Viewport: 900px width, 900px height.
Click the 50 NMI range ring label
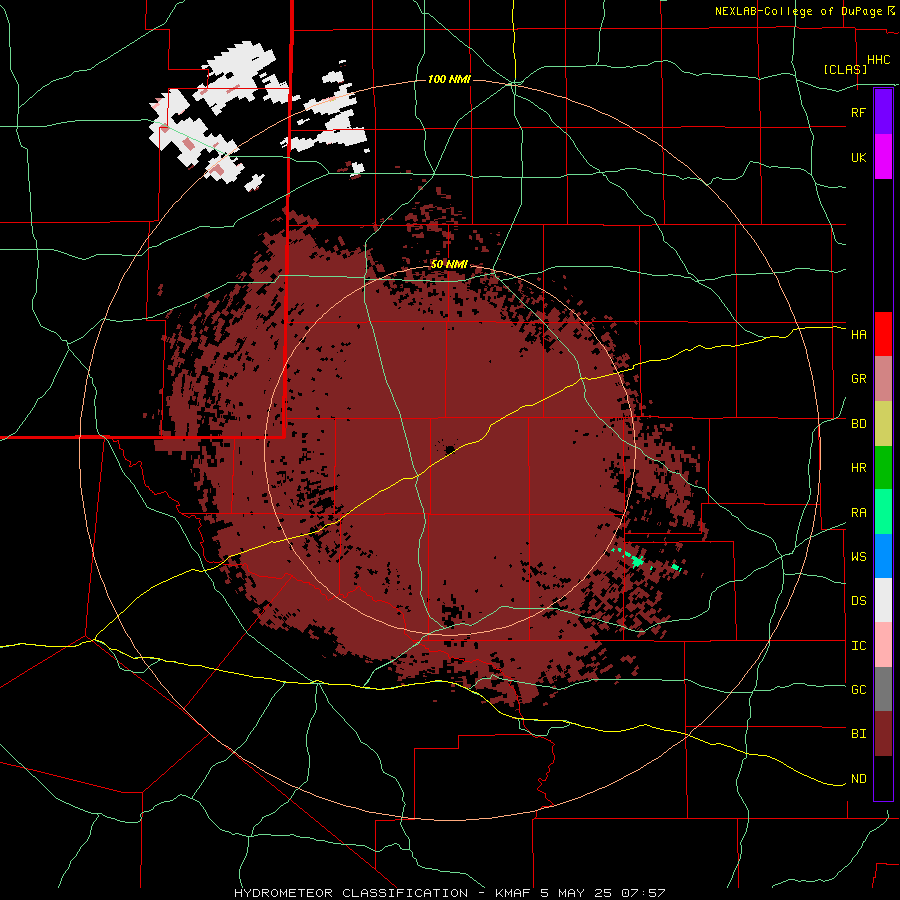(449, 265)
